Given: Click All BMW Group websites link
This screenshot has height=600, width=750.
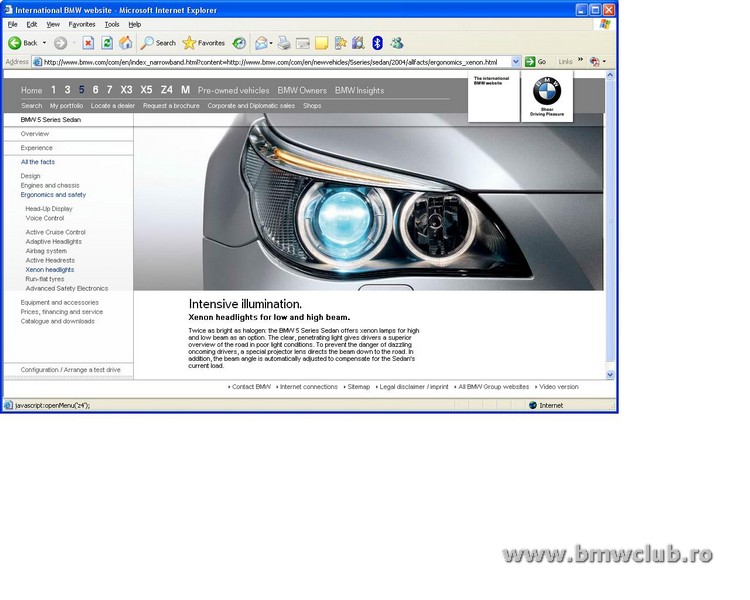Looking at the screenshot, I should (494, 387).
